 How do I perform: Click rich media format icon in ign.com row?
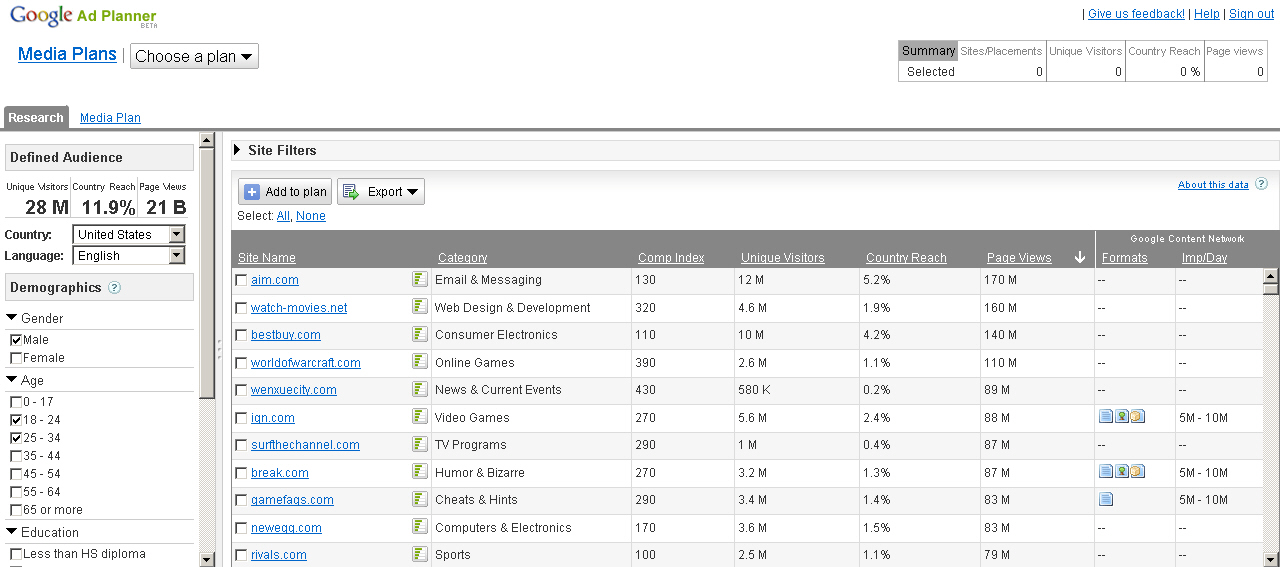[x=1137, y=417]
